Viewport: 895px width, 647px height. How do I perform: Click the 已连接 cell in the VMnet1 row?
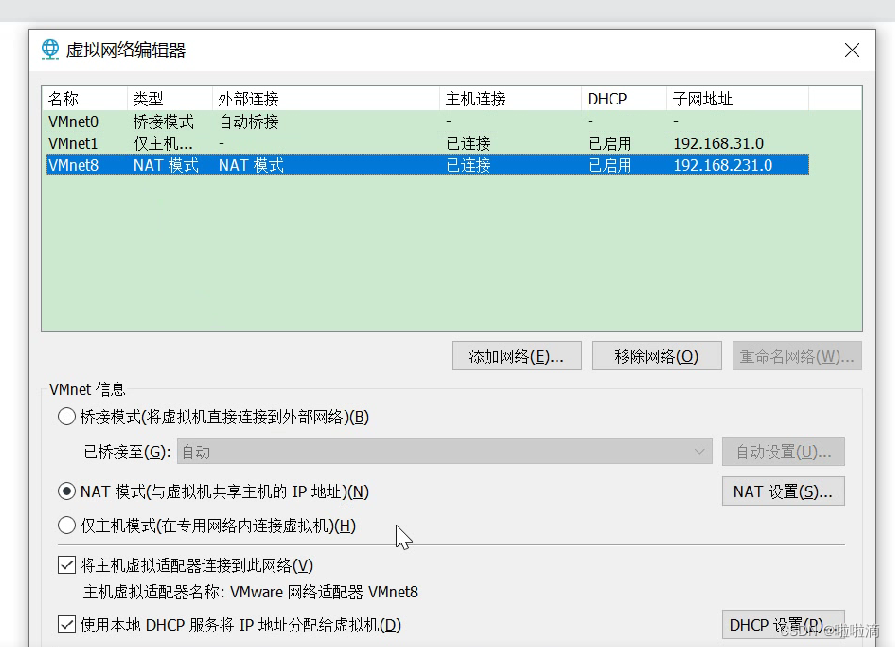pos(468,143)
